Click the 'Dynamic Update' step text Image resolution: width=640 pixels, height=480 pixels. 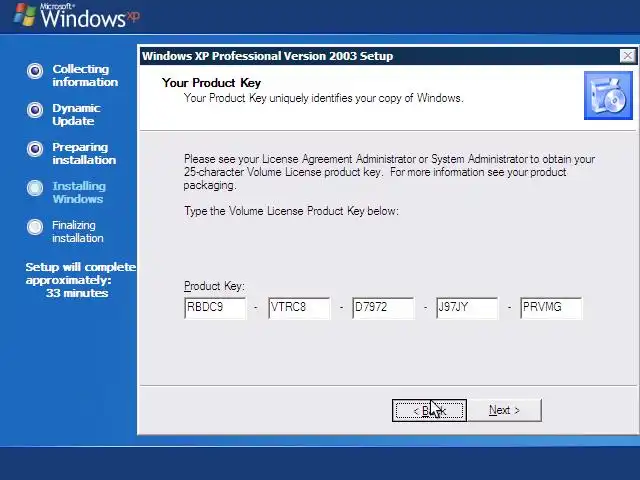click(76, 115)
